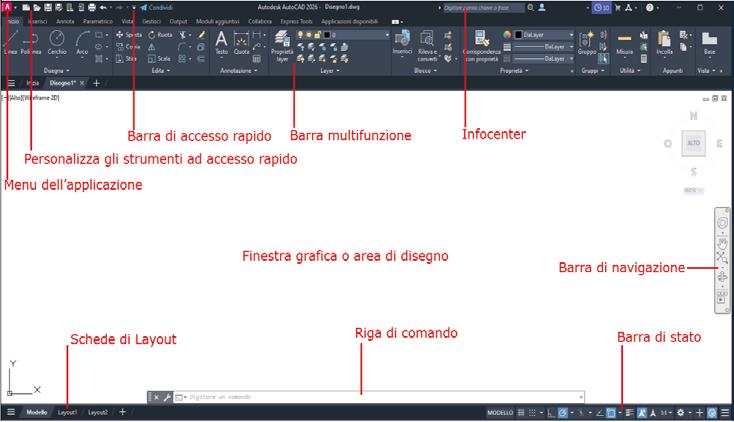Select the Pan hand tool in navigation bar
Viewport: 734px width, 422px height.
pyautogui.click(x=722, y=243)
